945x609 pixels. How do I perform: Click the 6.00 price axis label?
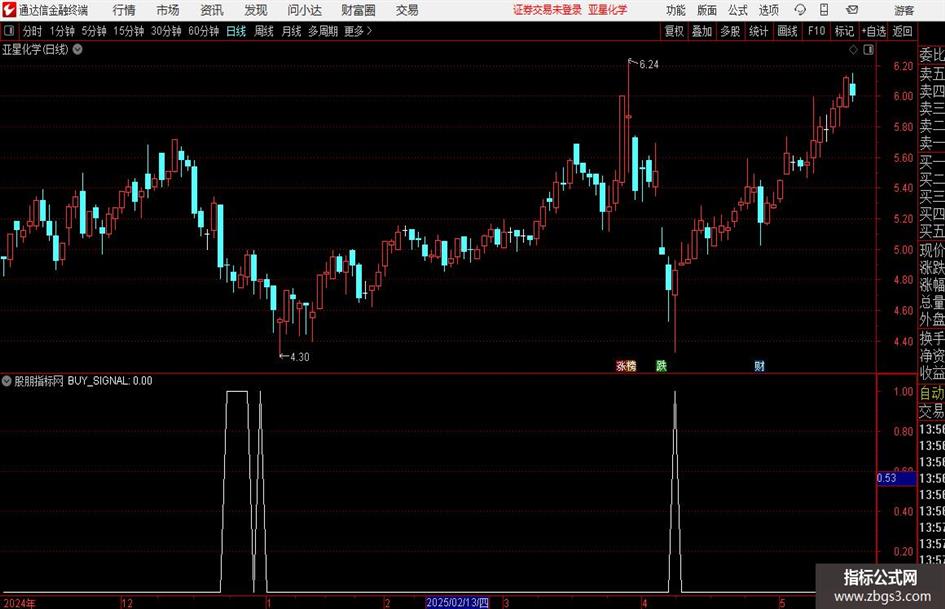(903, 96)
